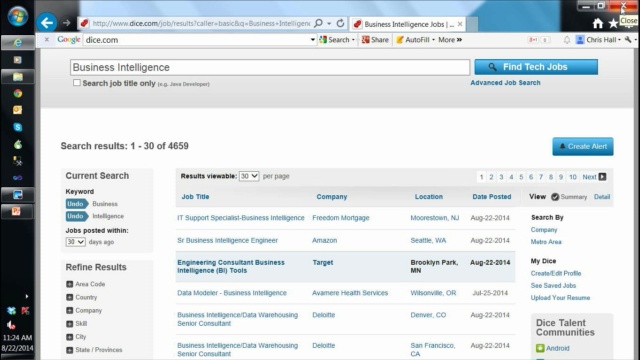Open Results viewable per page dropdown

(x=249, y=176)
